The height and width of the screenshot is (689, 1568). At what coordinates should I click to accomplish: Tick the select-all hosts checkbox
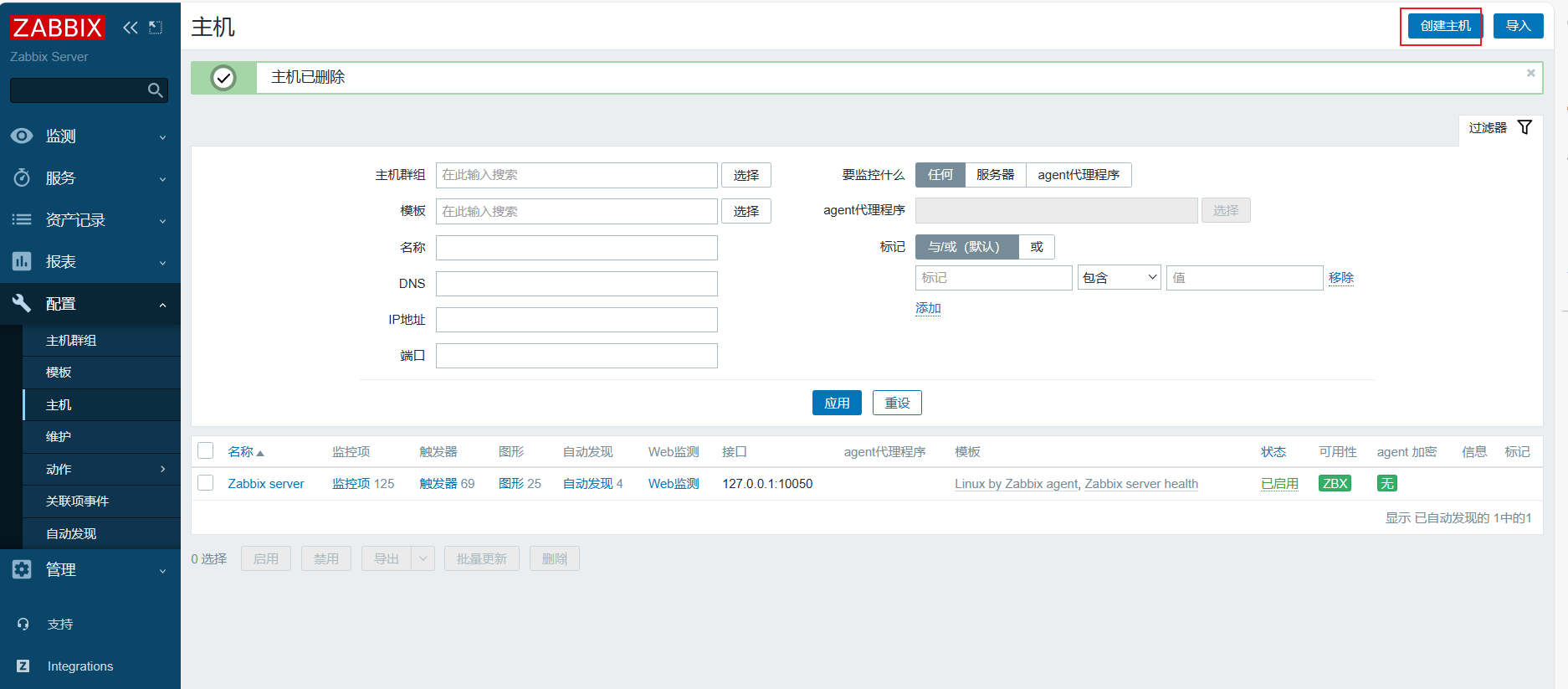click(x=206, y=450)
